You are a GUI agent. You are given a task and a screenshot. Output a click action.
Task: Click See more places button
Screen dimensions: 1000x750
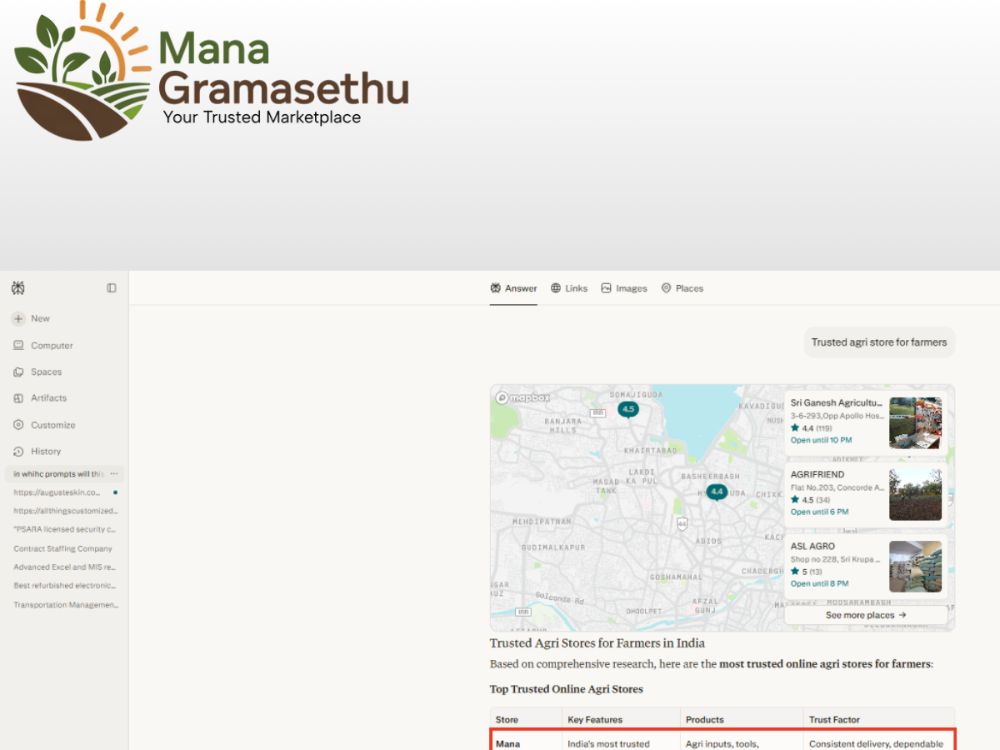865,615
